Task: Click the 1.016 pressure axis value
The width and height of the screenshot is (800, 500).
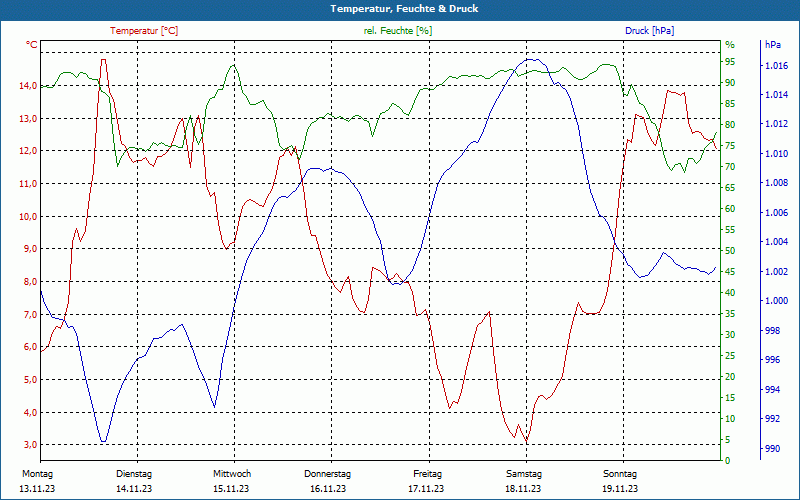Action: [x=776, y=65]
